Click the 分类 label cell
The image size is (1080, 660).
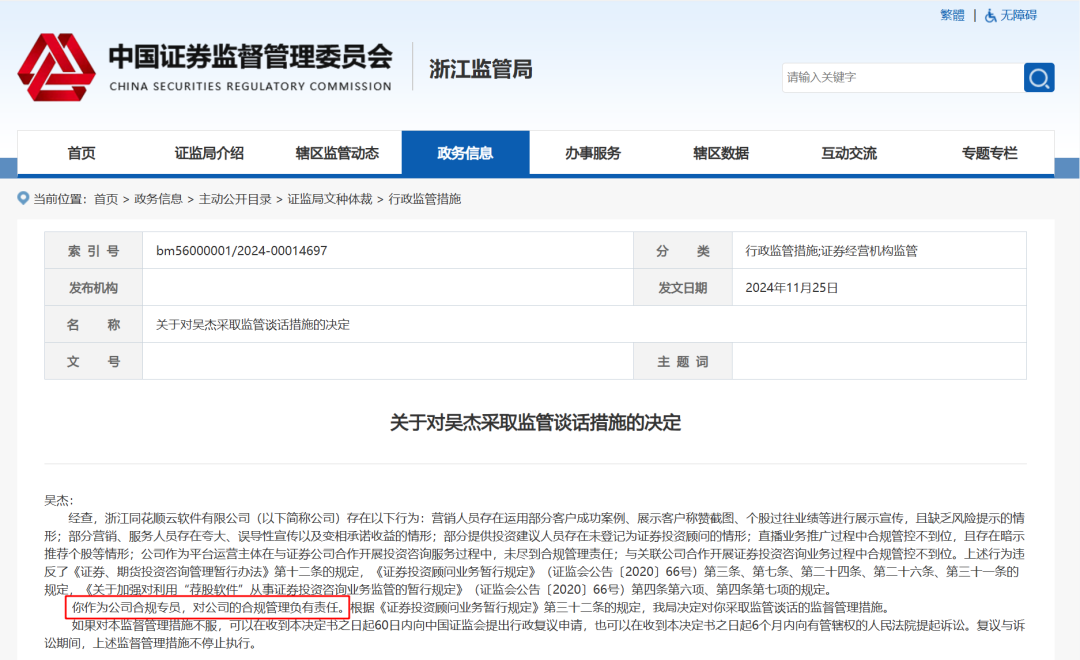coord(683,251)
